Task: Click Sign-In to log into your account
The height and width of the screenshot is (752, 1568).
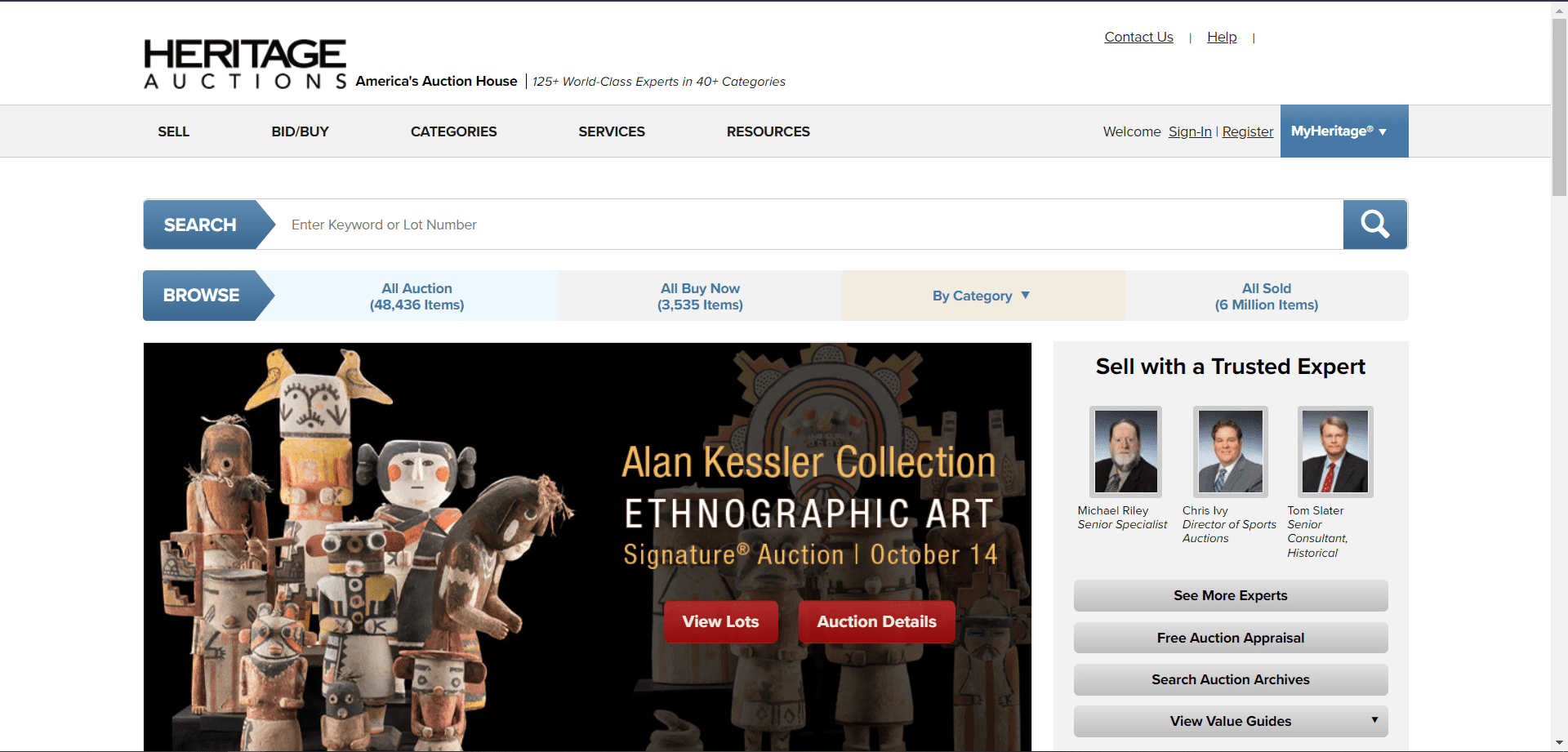Action: tap(1189, 131)
